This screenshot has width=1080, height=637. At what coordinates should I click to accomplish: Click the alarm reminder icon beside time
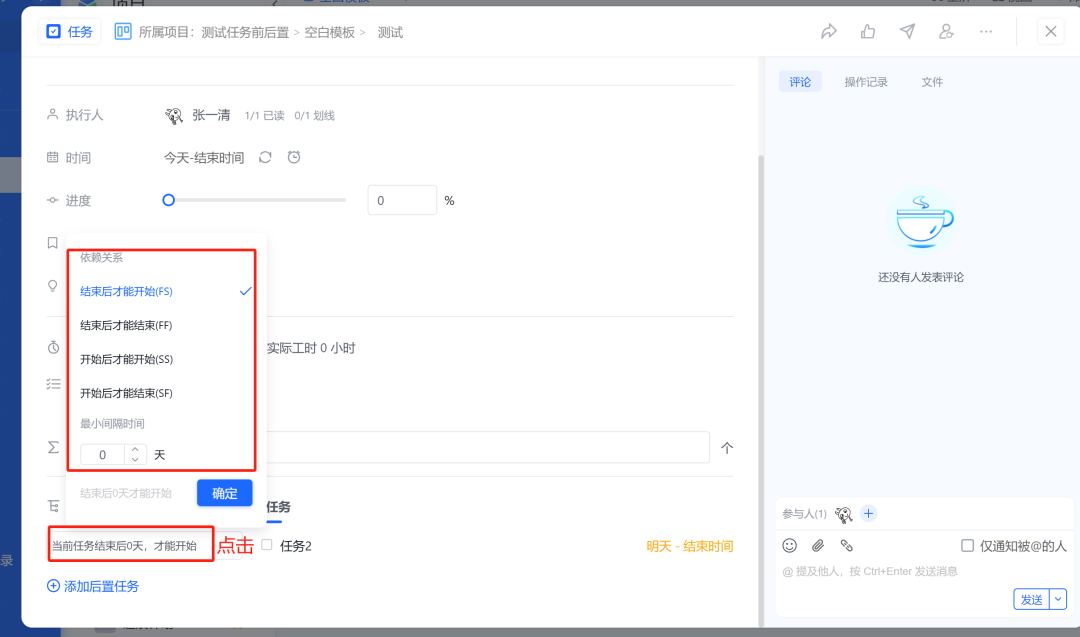[294, 158]
